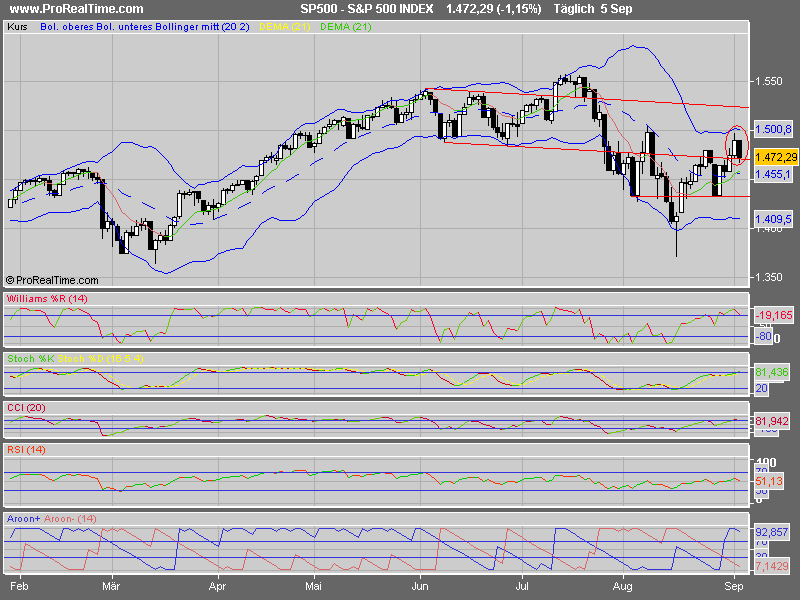Select the RSI (14) panel label
This screenshot has height=600, width=800.
(26, 449)
